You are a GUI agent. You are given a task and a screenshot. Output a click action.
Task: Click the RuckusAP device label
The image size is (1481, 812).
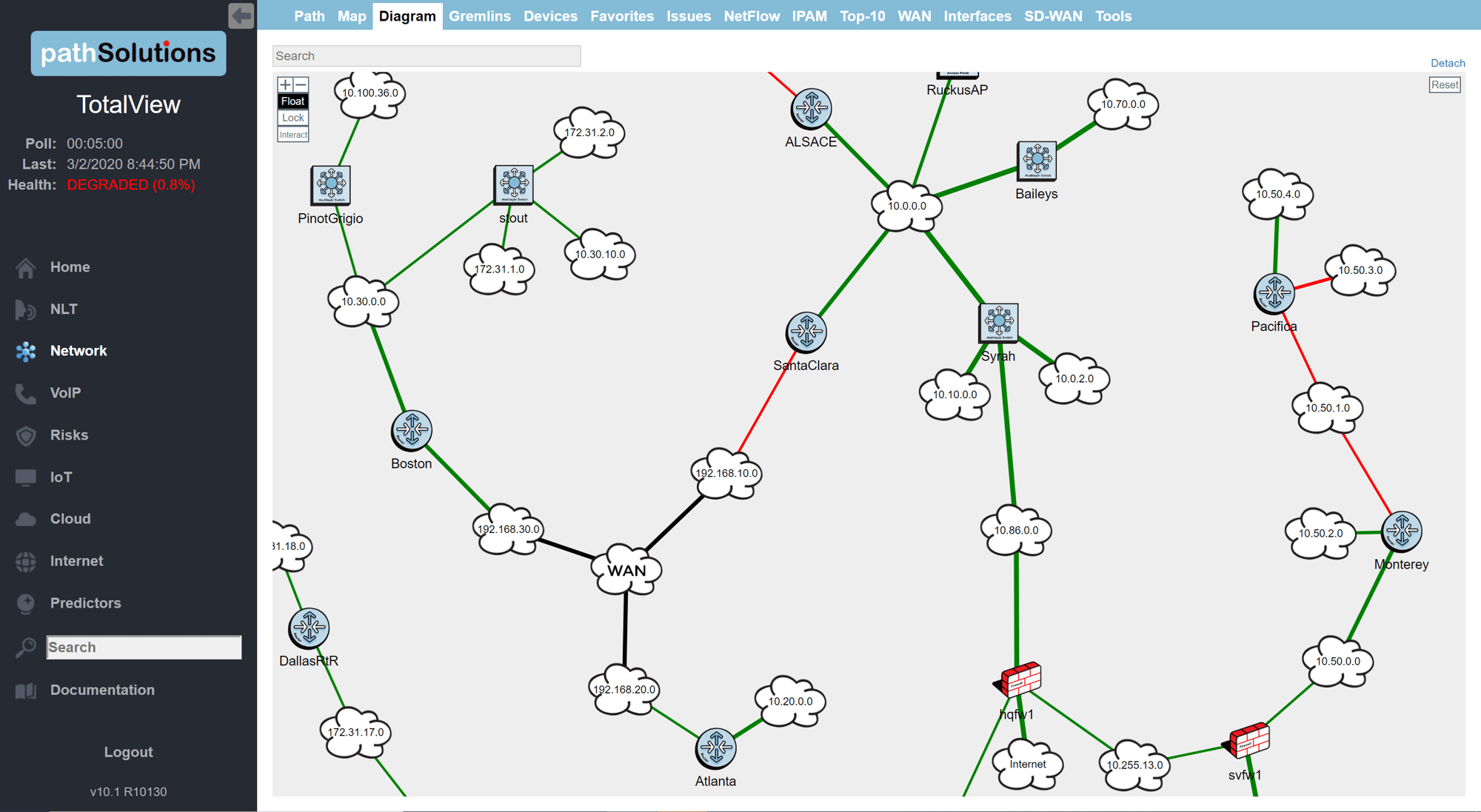coord(957,90)
